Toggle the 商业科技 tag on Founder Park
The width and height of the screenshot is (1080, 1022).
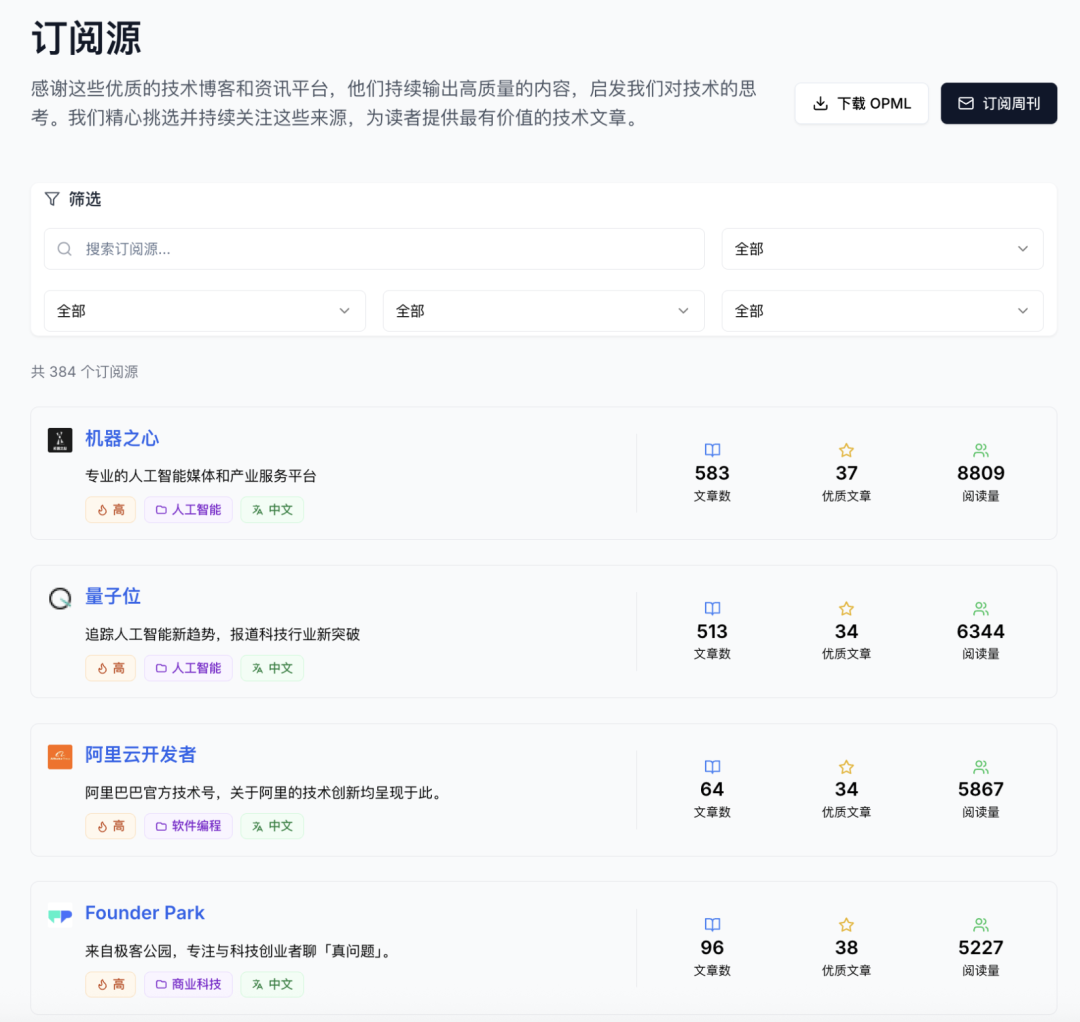(x=188, y=984)
